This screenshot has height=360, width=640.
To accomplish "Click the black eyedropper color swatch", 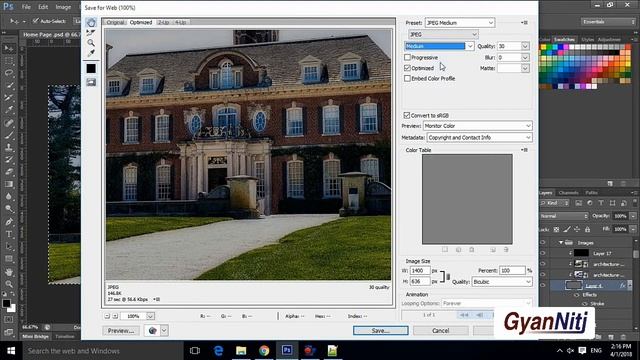I will click(91, 68).
